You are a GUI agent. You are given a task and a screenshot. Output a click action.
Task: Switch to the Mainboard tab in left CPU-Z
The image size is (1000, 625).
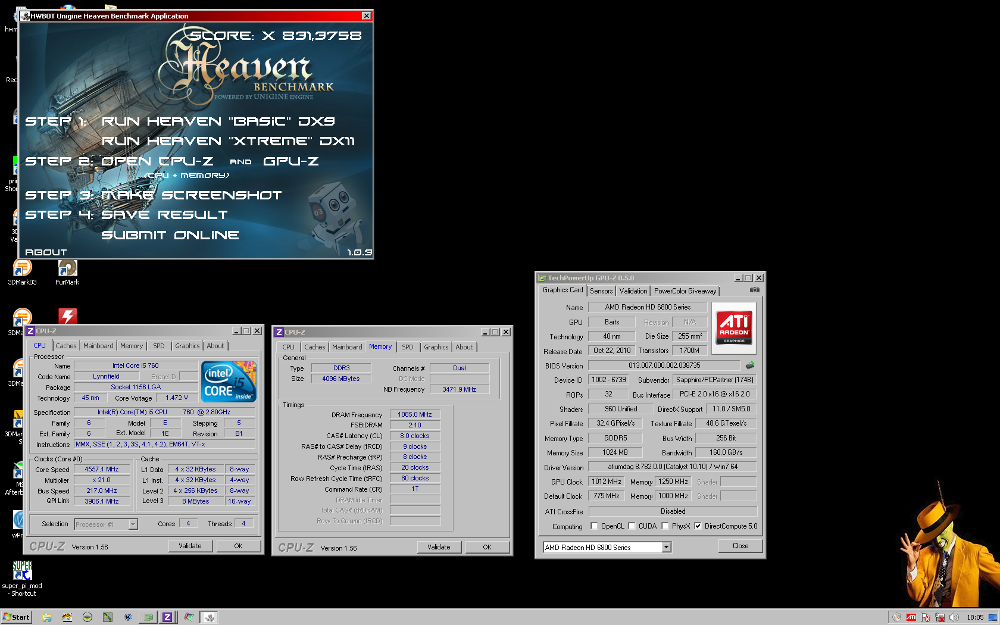(x=98, y=346)
